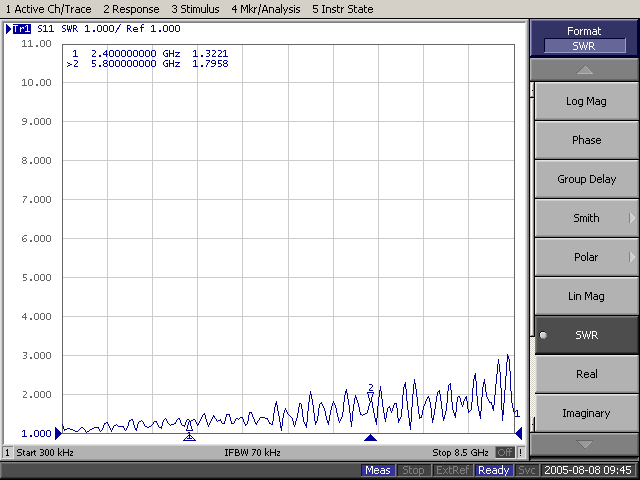Image resolution: width=640 pixels, height=480 pixels.
Task: Click the exclamation warning indicator
Action: 520,453
